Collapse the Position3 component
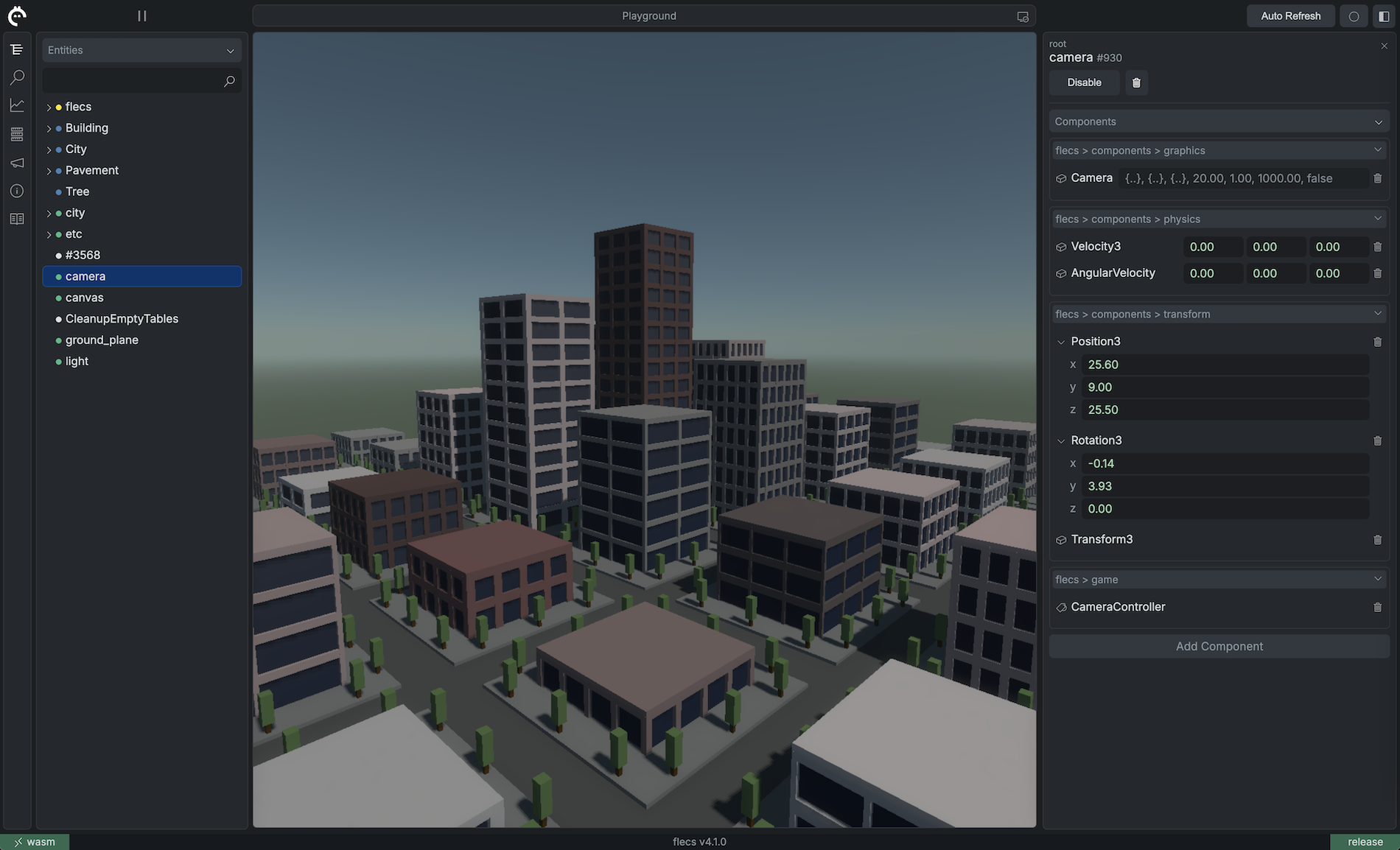The height and width of the screenshot is (850, 1400). point(1061,341)
